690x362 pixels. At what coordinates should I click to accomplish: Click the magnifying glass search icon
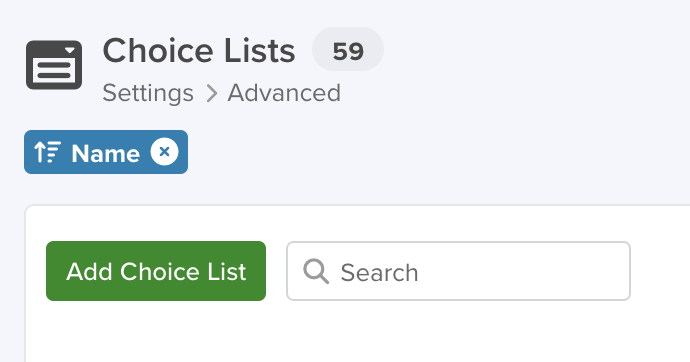coord(316,271)
